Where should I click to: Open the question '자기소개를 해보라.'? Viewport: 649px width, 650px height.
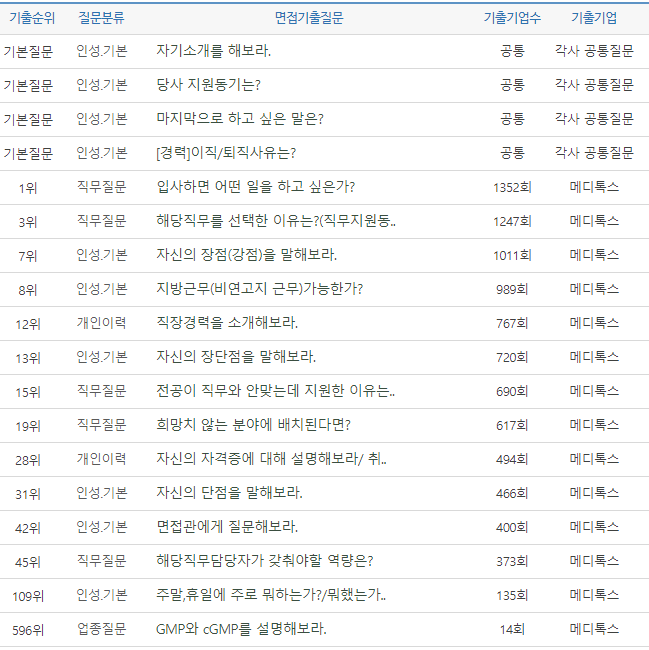click(214, 51)
